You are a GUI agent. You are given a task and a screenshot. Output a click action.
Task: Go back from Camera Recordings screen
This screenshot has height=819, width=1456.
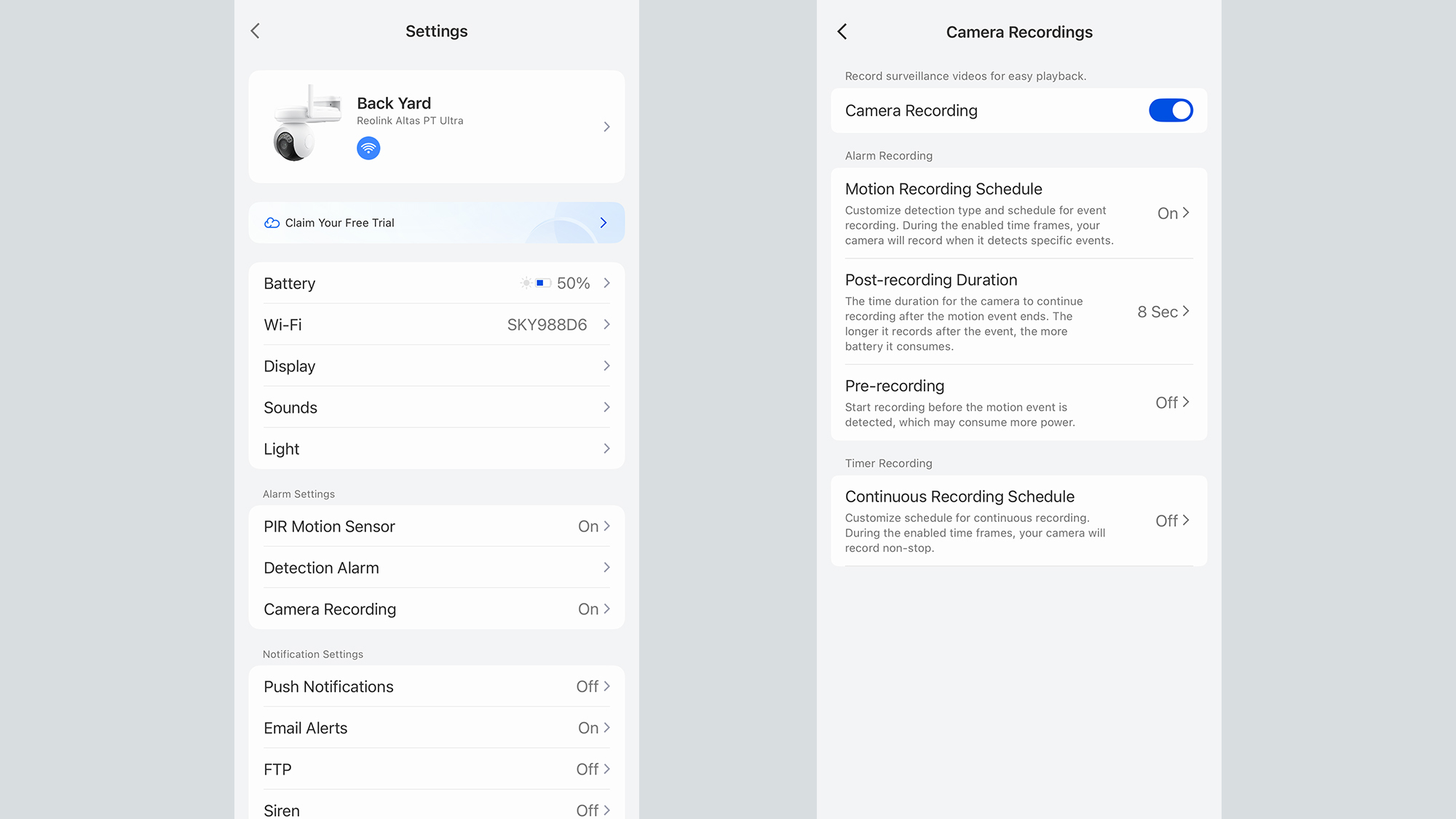coord(842,31)
